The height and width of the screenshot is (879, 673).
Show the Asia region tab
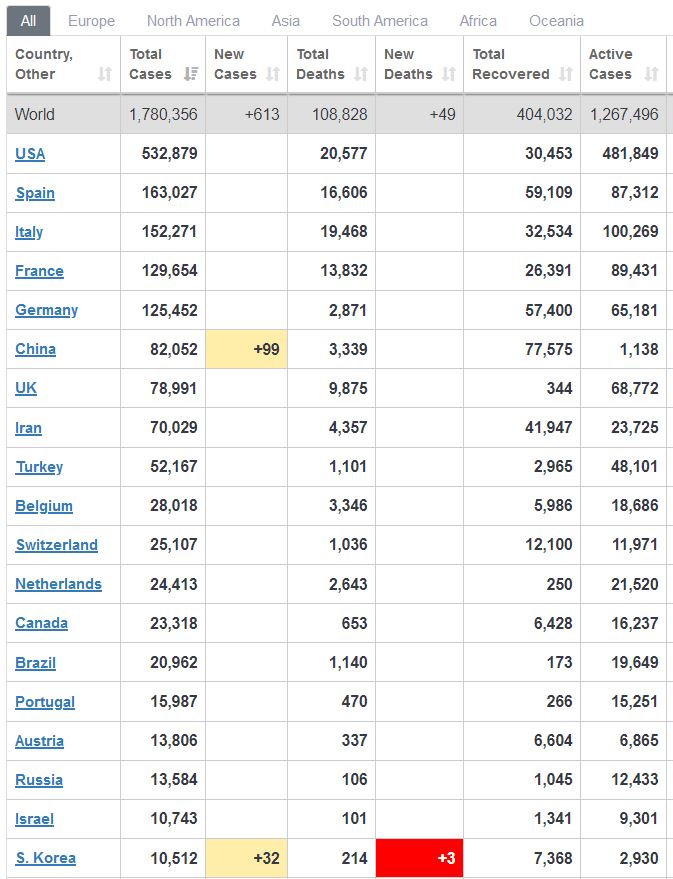[x=286, y=20]
